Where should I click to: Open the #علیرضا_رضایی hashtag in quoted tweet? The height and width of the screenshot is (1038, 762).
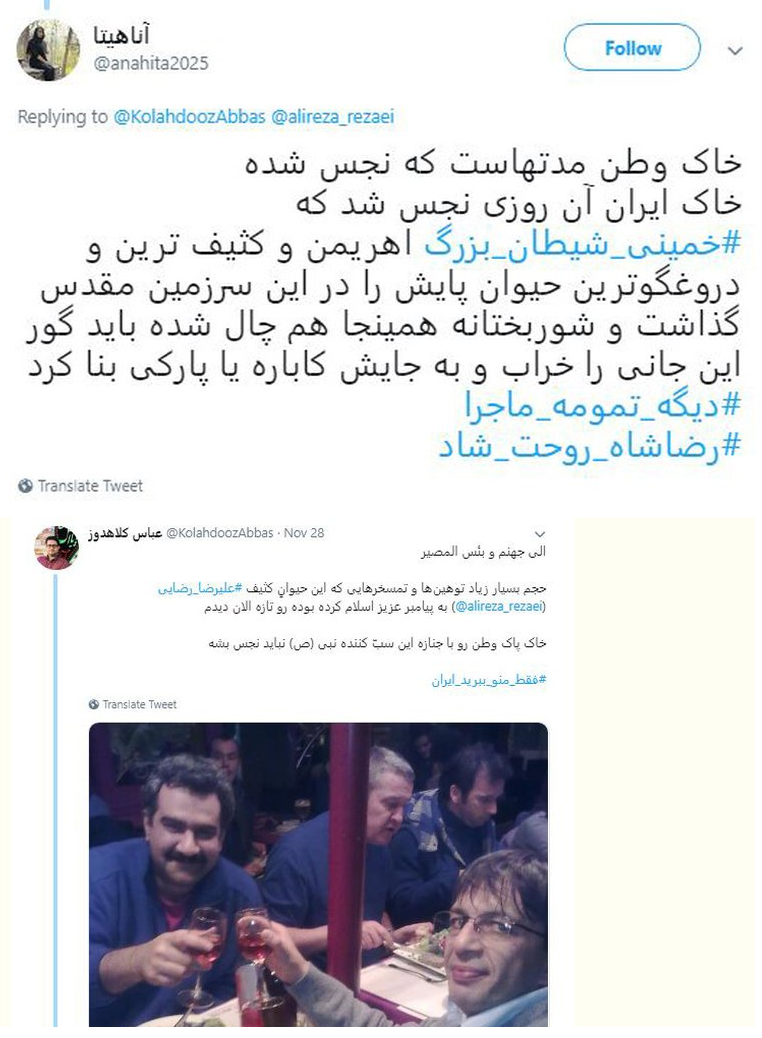point(200,589)
